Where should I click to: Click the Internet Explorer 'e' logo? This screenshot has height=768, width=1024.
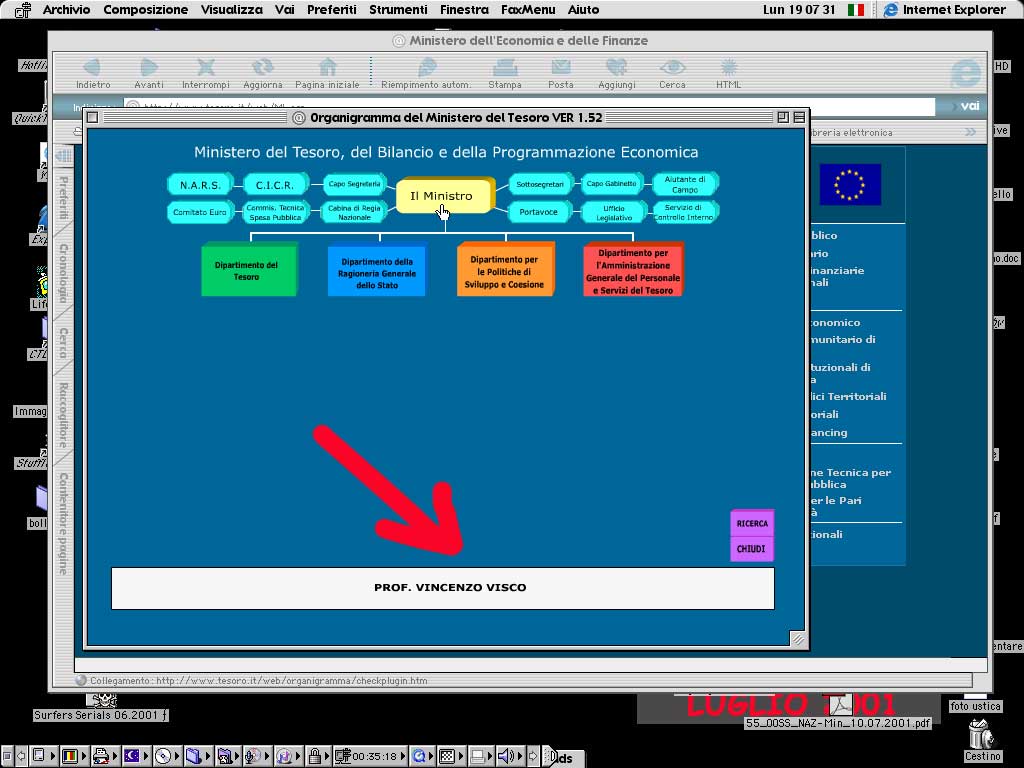tap(965, 73)
